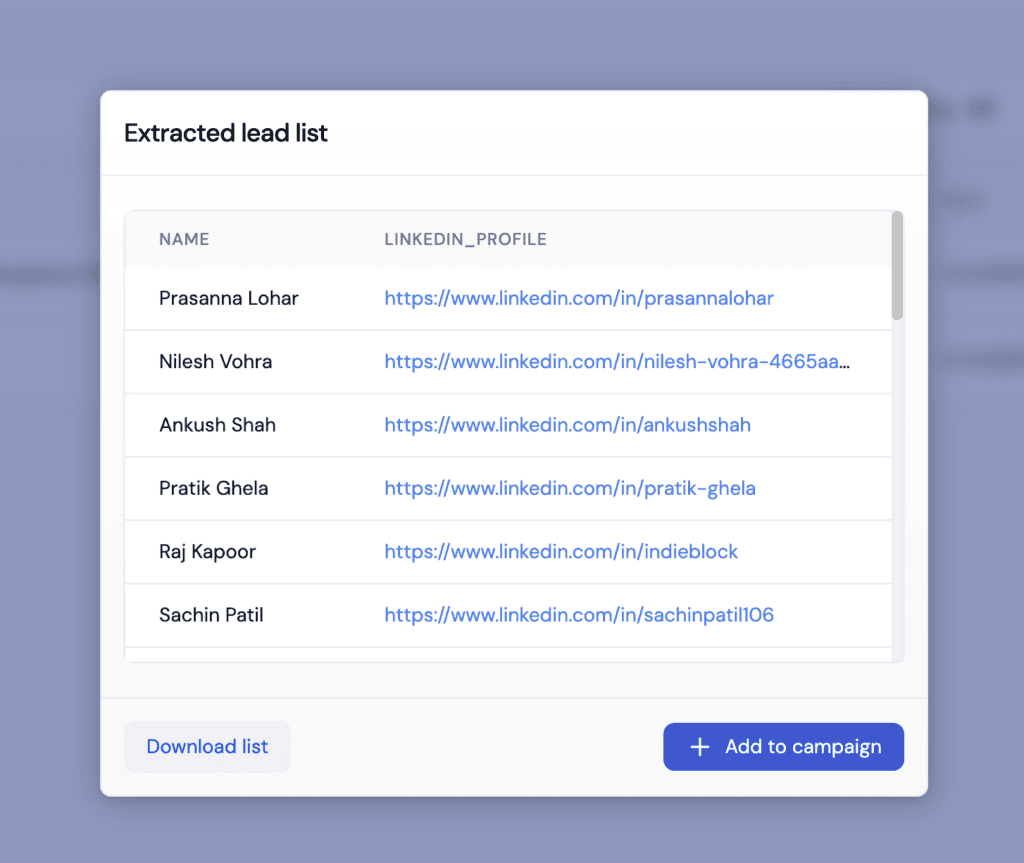Select the Sachin Patil name cell
The width and height of the screenshot is (1024, 863).
coord(211,615)
